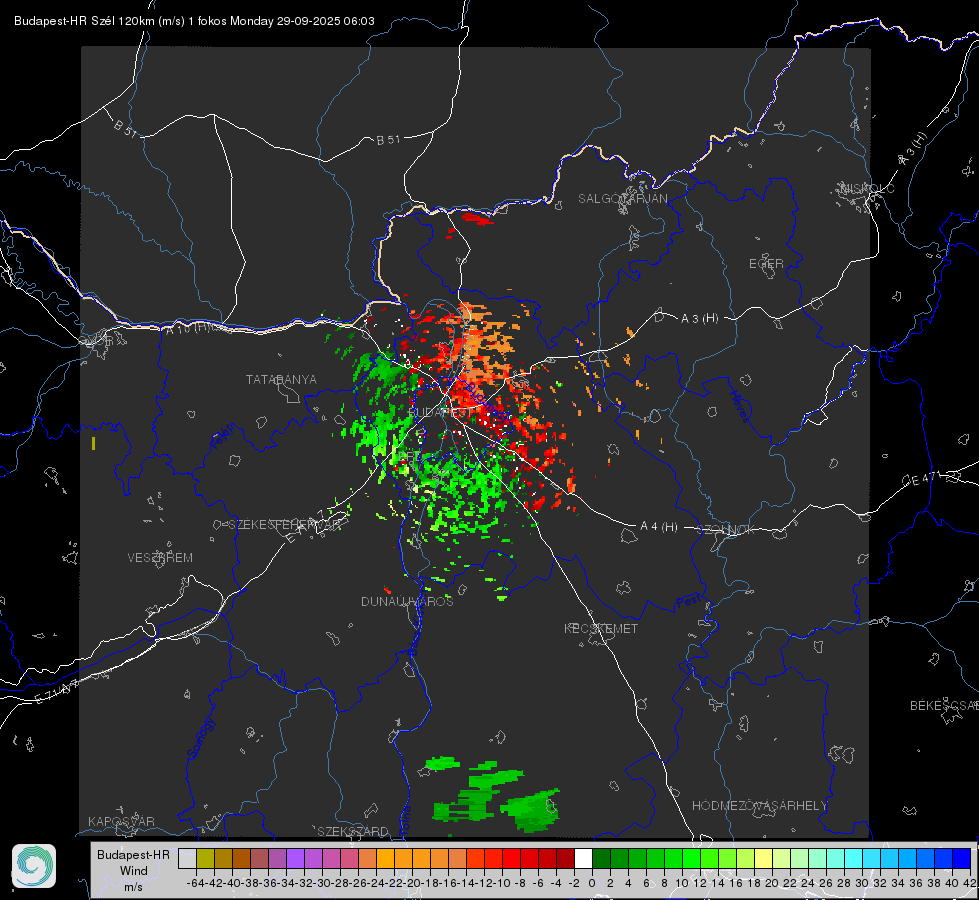The image size is (979, 900).
Task: Select the BUDAPEST city label
Action: pos(440,413)
